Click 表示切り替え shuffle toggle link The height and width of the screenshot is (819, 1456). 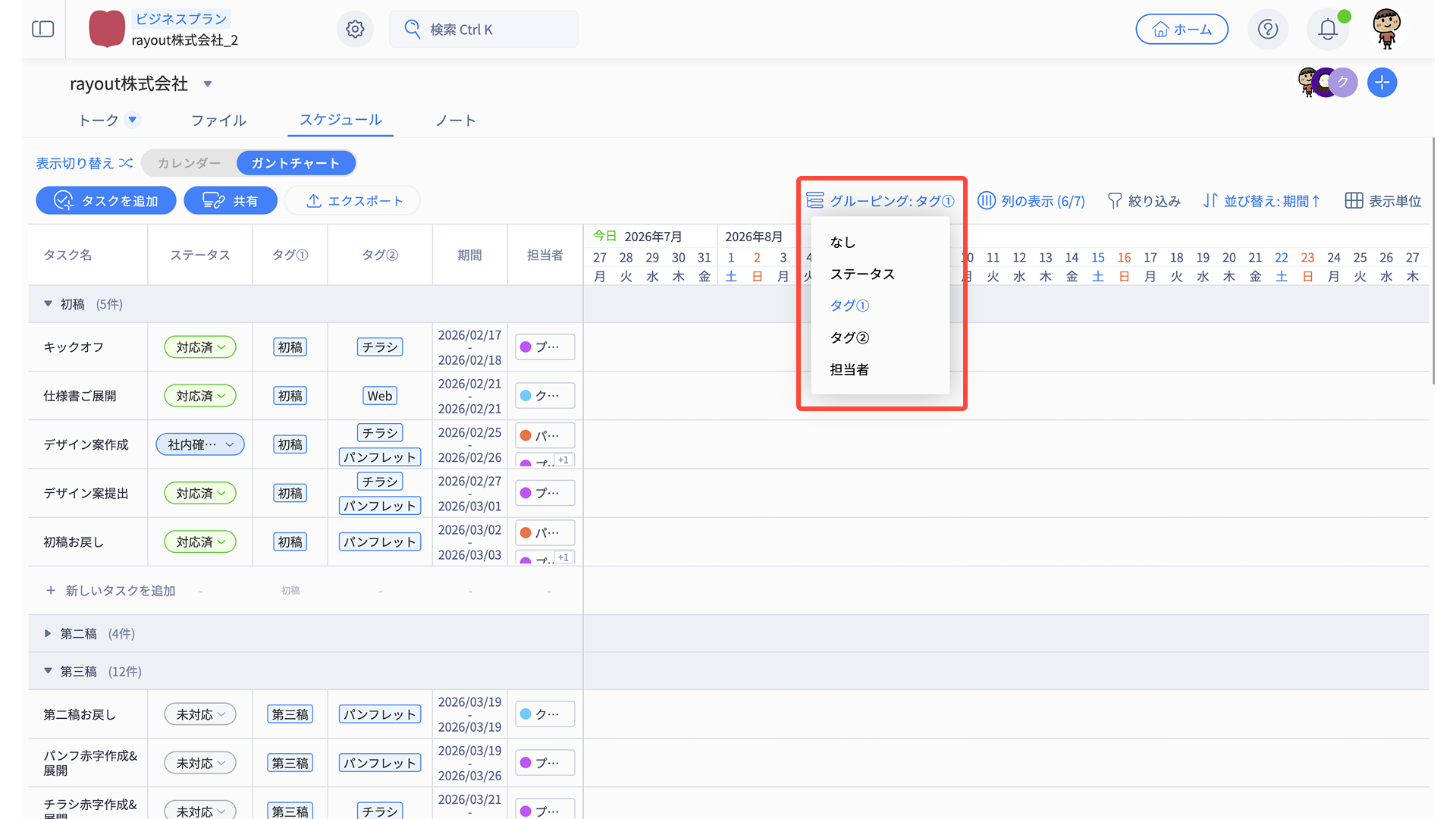click(x=84, y=163)
